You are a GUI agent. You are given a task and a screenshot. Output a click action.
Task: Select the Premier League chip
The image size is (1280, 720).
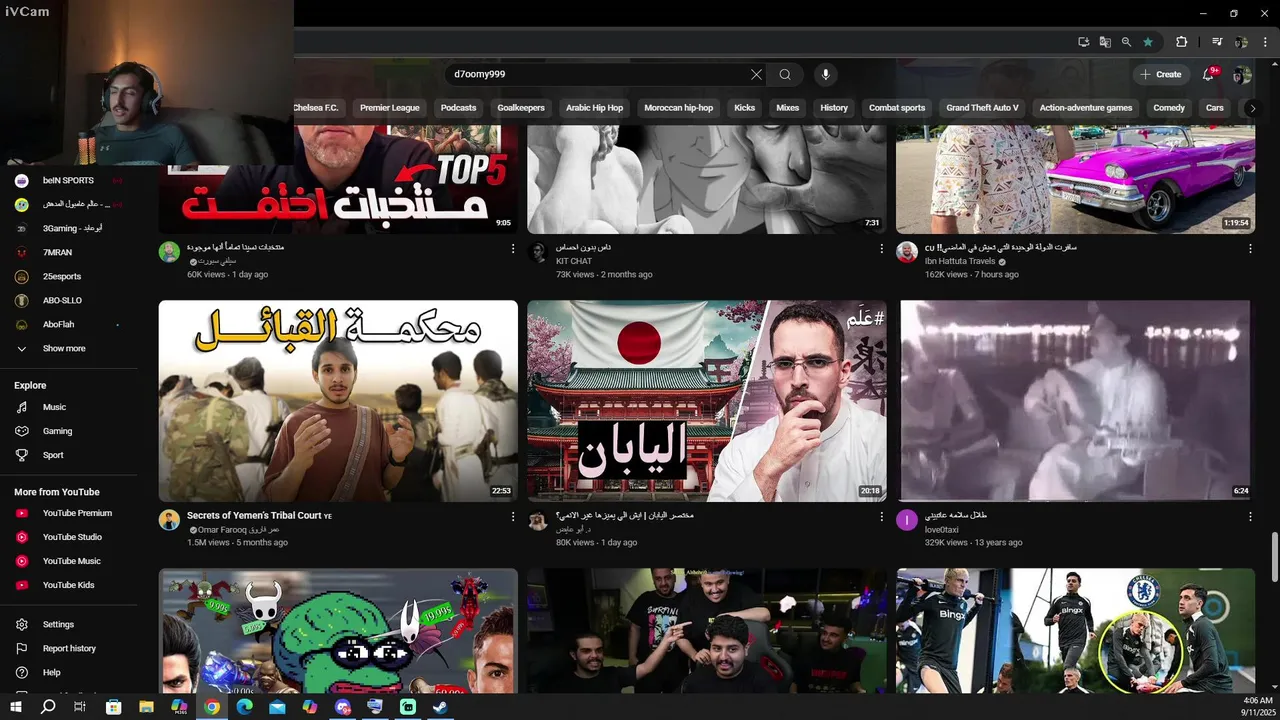coord(390,108)
